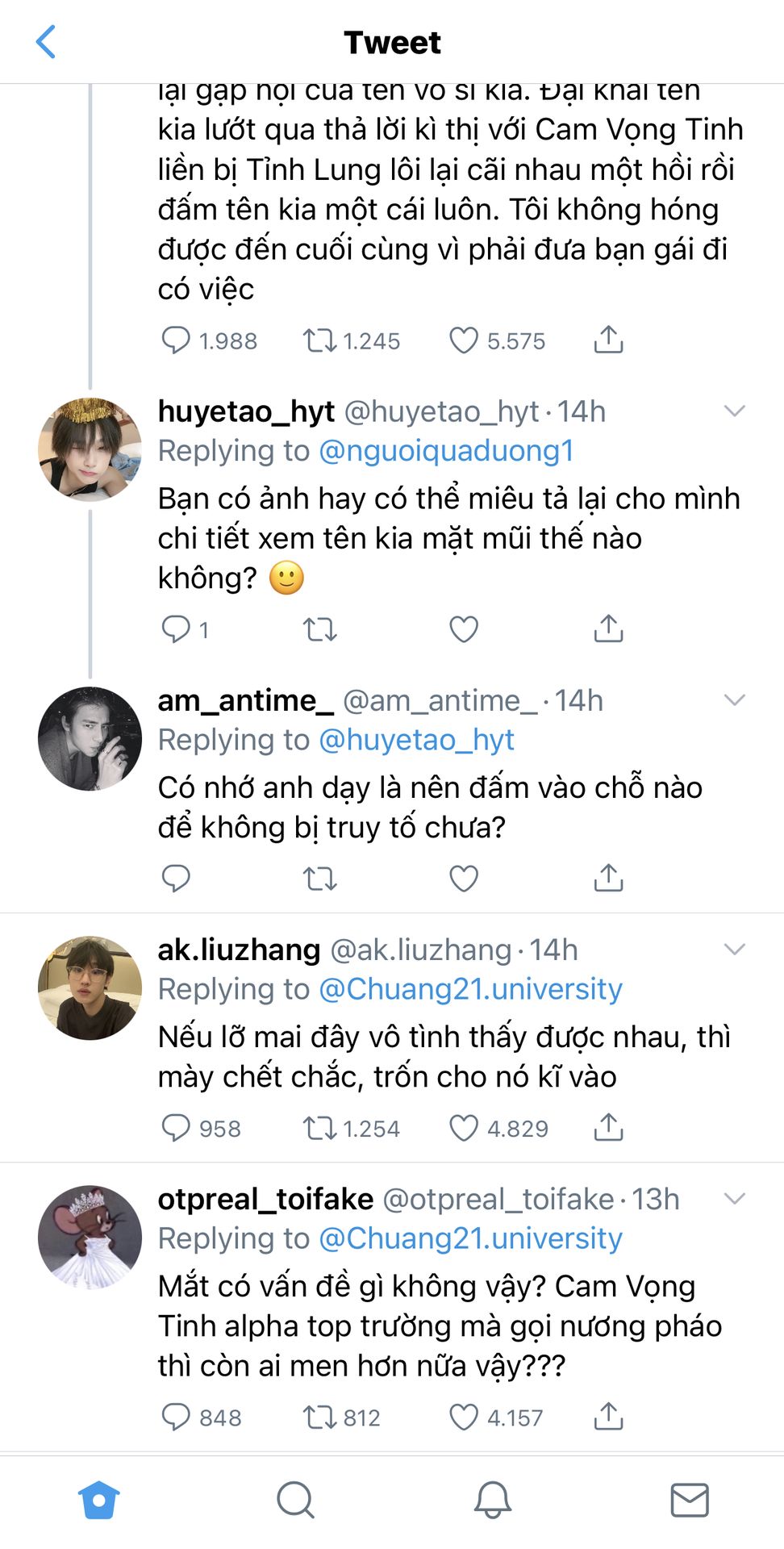Follow the @Chuang21.university link under ak.liuzhang

tap(470, 989)
